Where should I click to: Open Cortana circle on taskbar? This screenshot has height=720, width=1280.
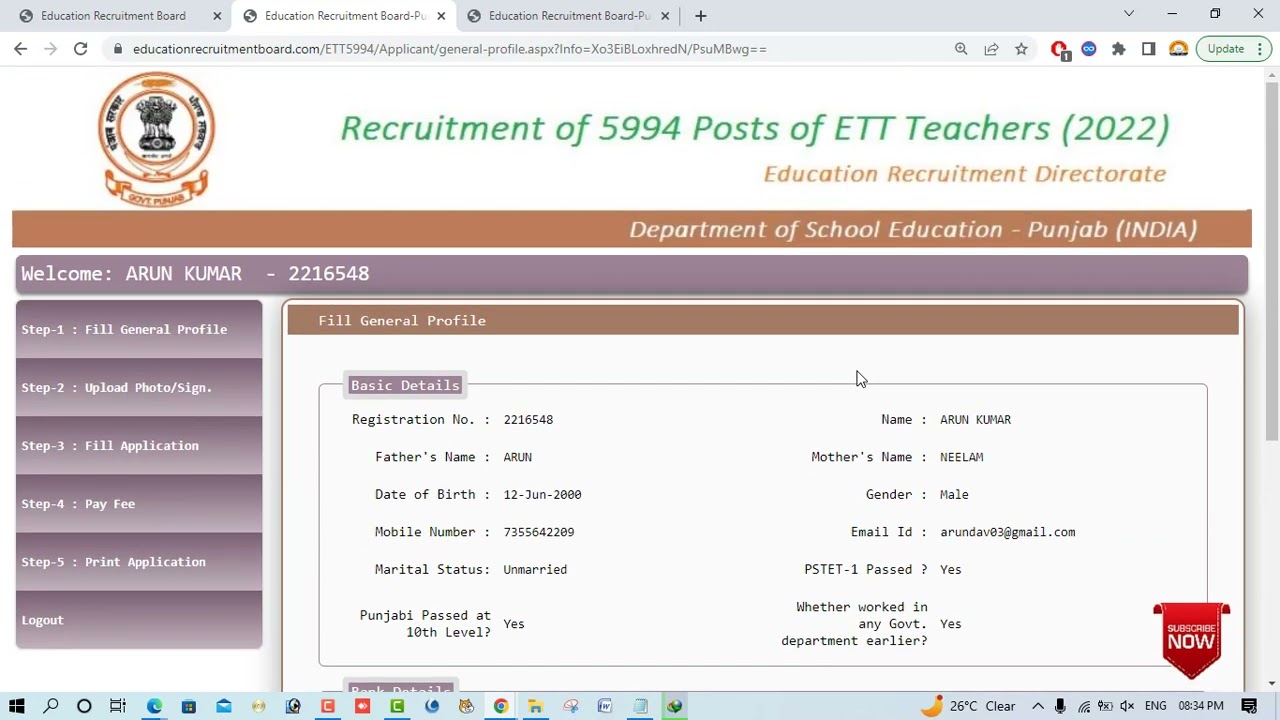click(84, 706)
